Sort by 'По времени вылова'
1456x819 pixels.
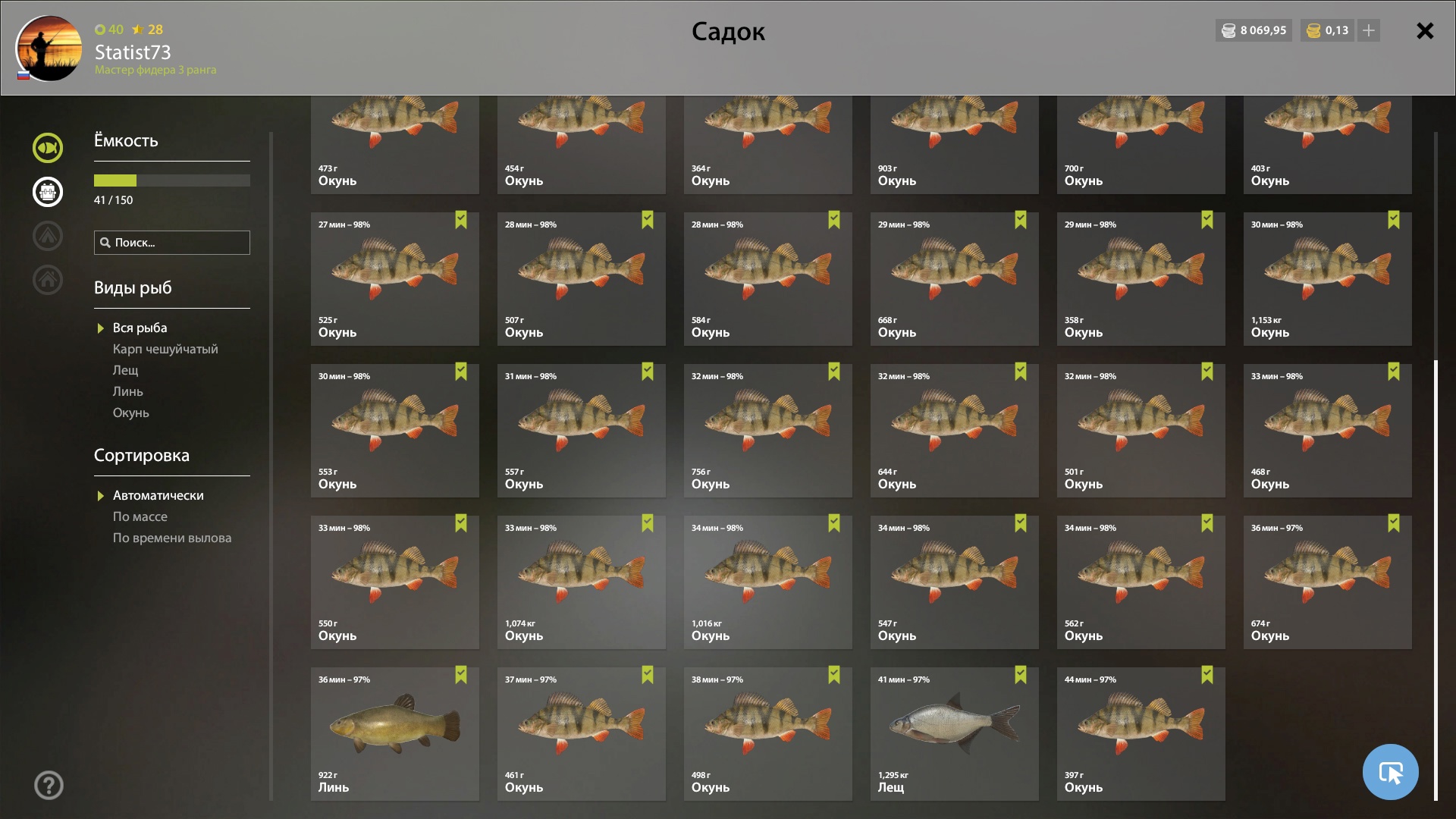coord(172,538)
